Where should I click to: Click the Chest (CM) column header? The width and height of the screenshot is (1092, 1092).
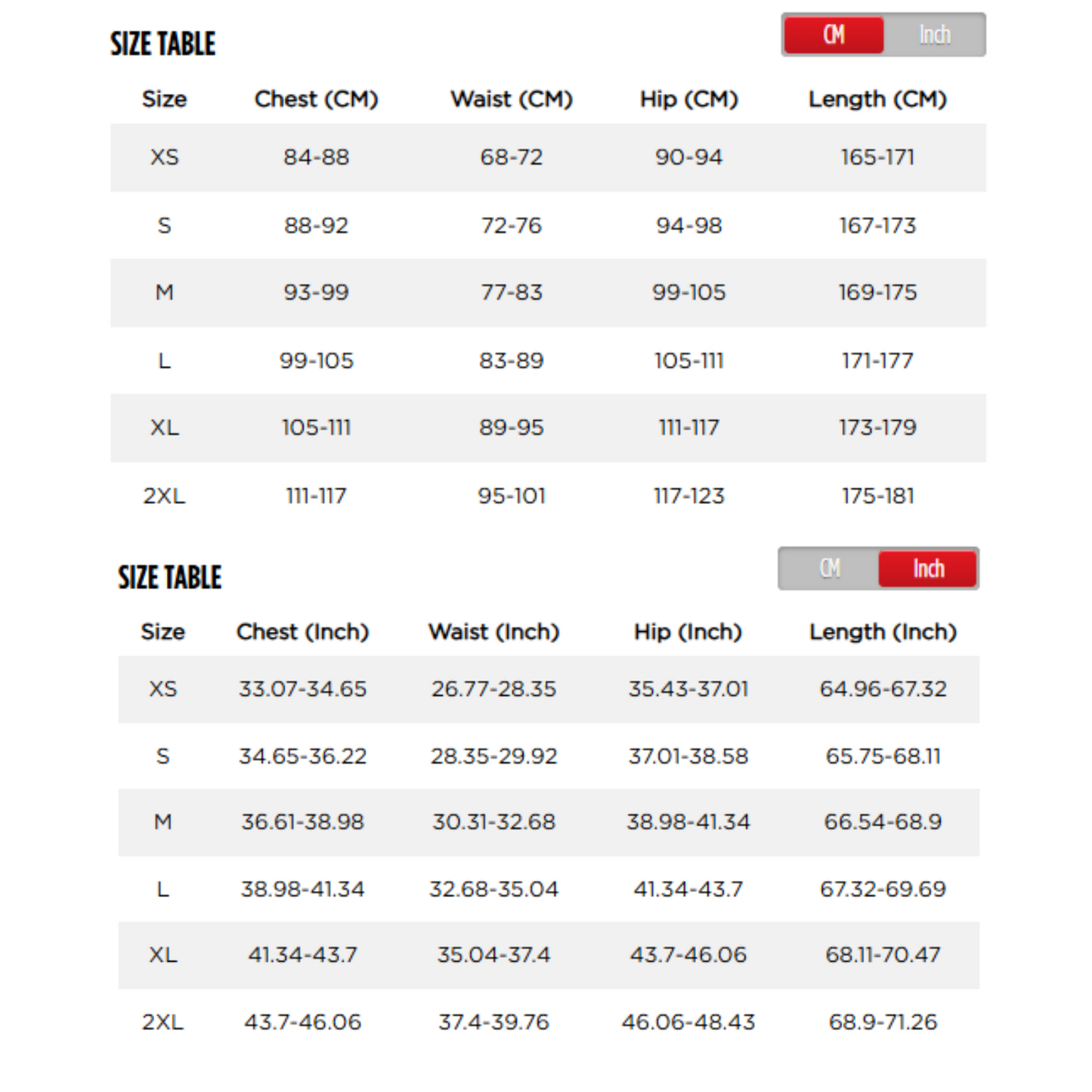click(316, 99)
